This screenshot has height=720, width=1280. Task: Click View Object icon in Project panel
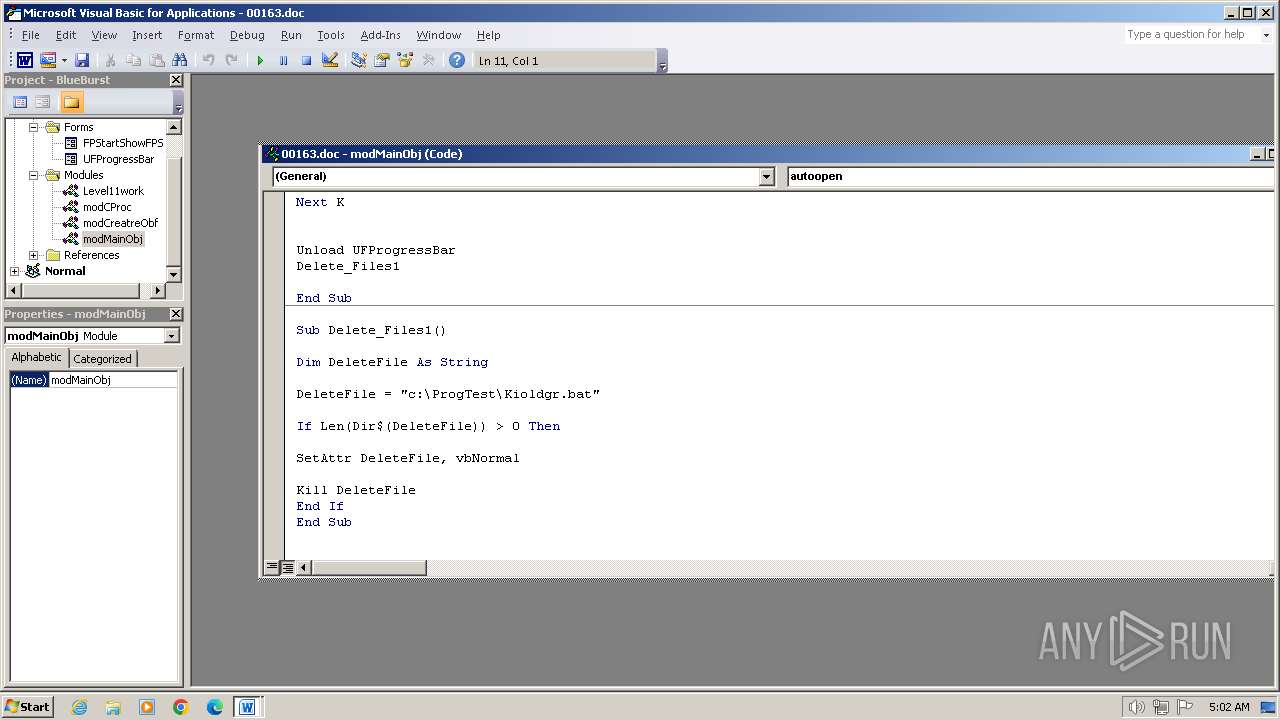click(x=42, y=102)
